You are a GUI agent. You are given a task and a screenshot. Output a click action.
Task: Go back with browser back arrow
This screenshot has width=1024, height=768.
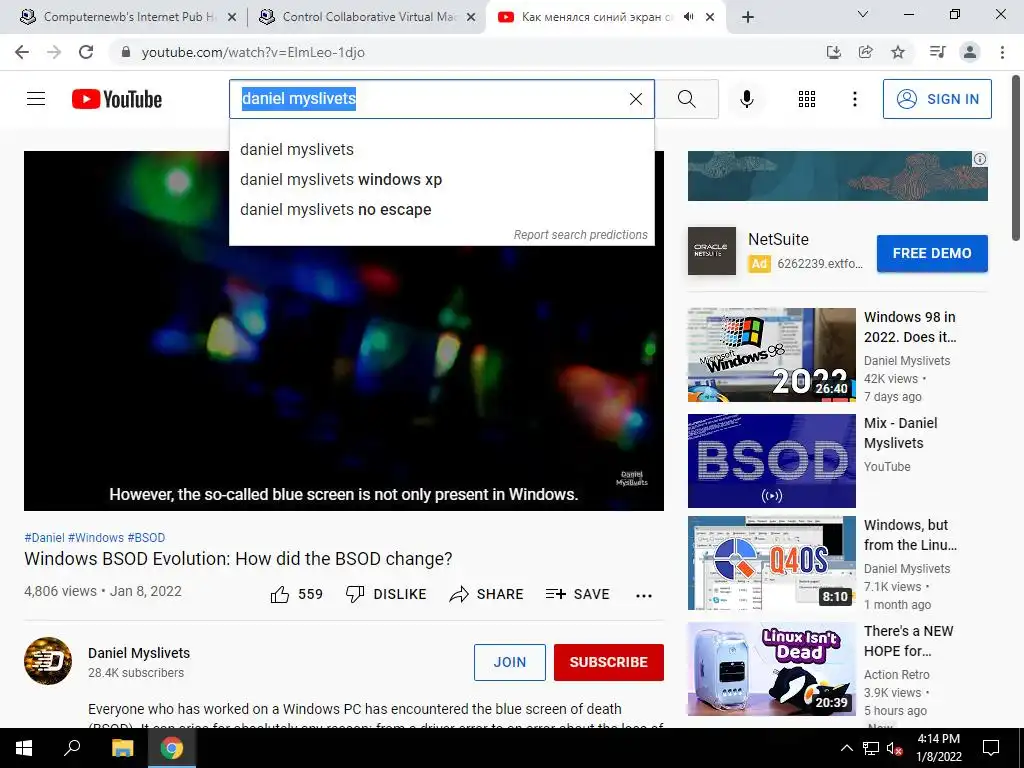[22, 52]
